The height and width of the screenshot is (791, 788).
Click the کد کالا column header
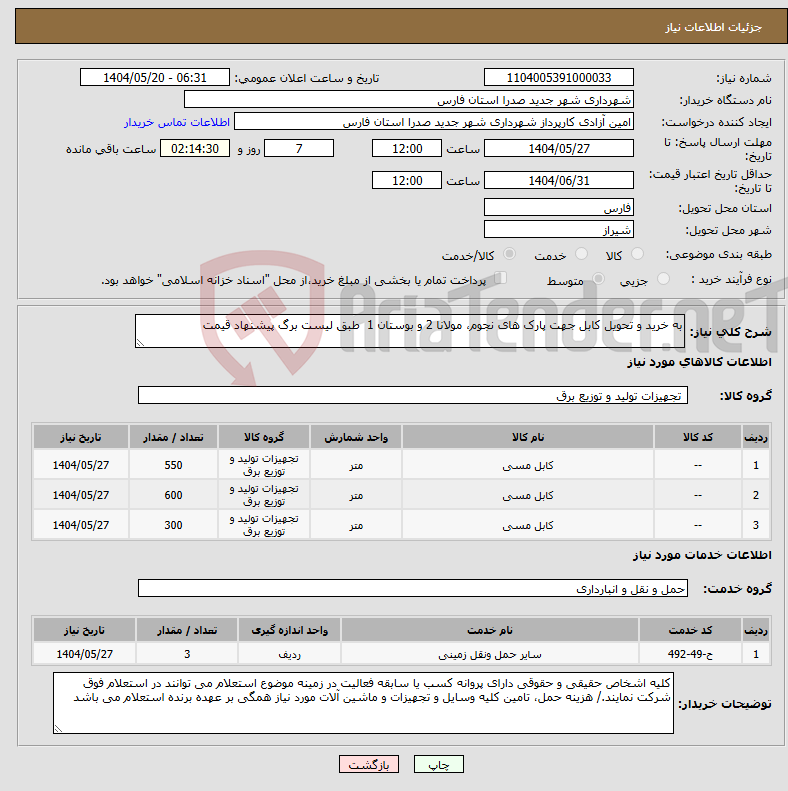coord(698,437)
